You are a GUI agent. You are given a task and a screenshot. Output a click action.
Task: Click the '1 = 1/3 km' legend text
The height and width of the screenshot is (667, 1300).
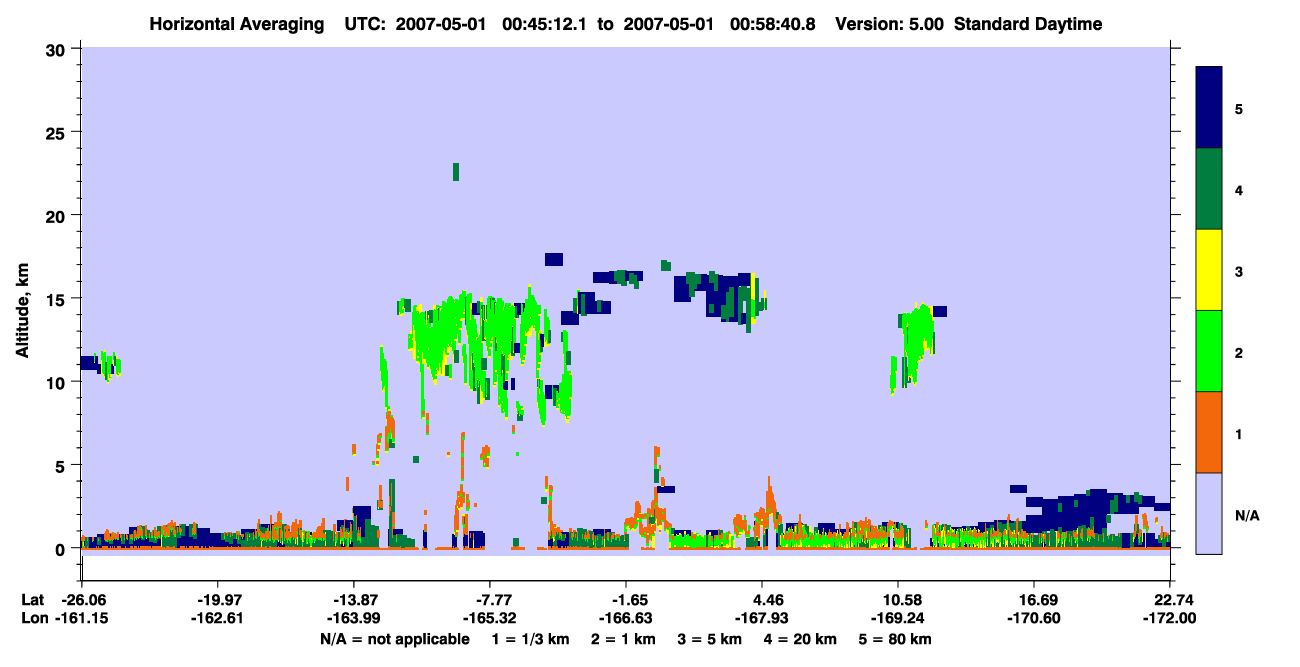tap(530, 639)
